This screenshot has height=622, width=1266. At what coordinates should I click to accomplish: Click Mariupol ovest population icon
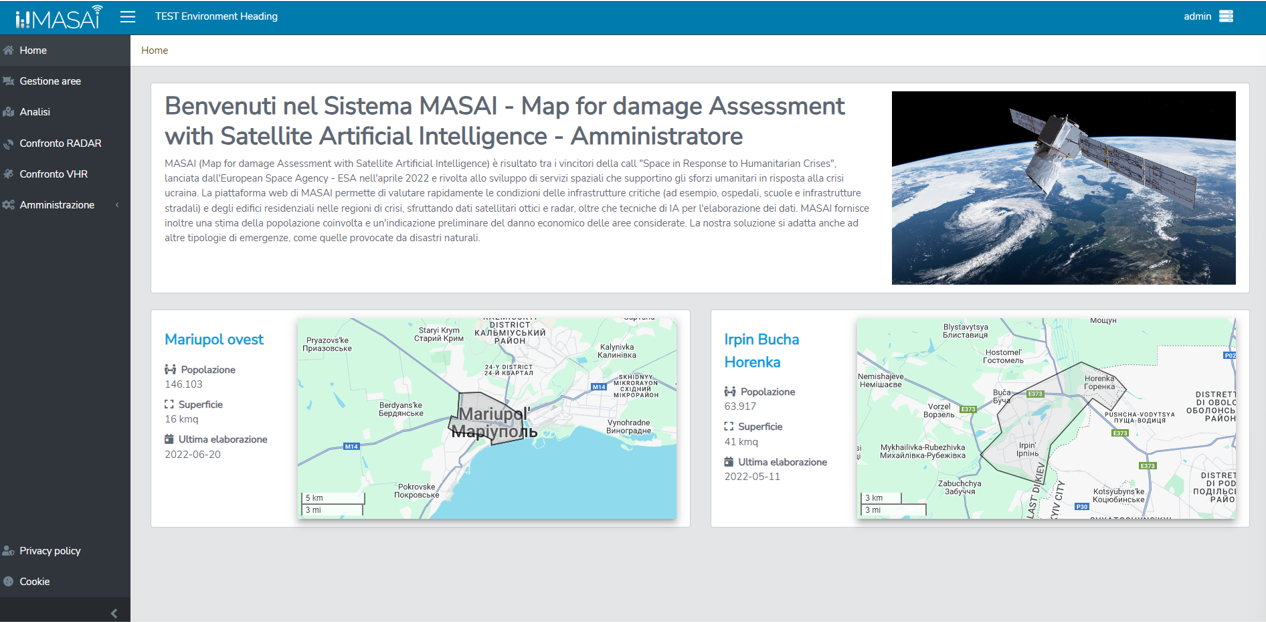pyautogui.click(x=170, y=370)
